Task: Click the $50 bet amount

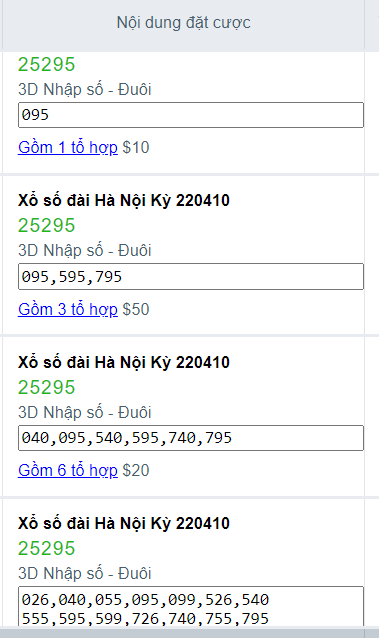Action: point(136,309)
